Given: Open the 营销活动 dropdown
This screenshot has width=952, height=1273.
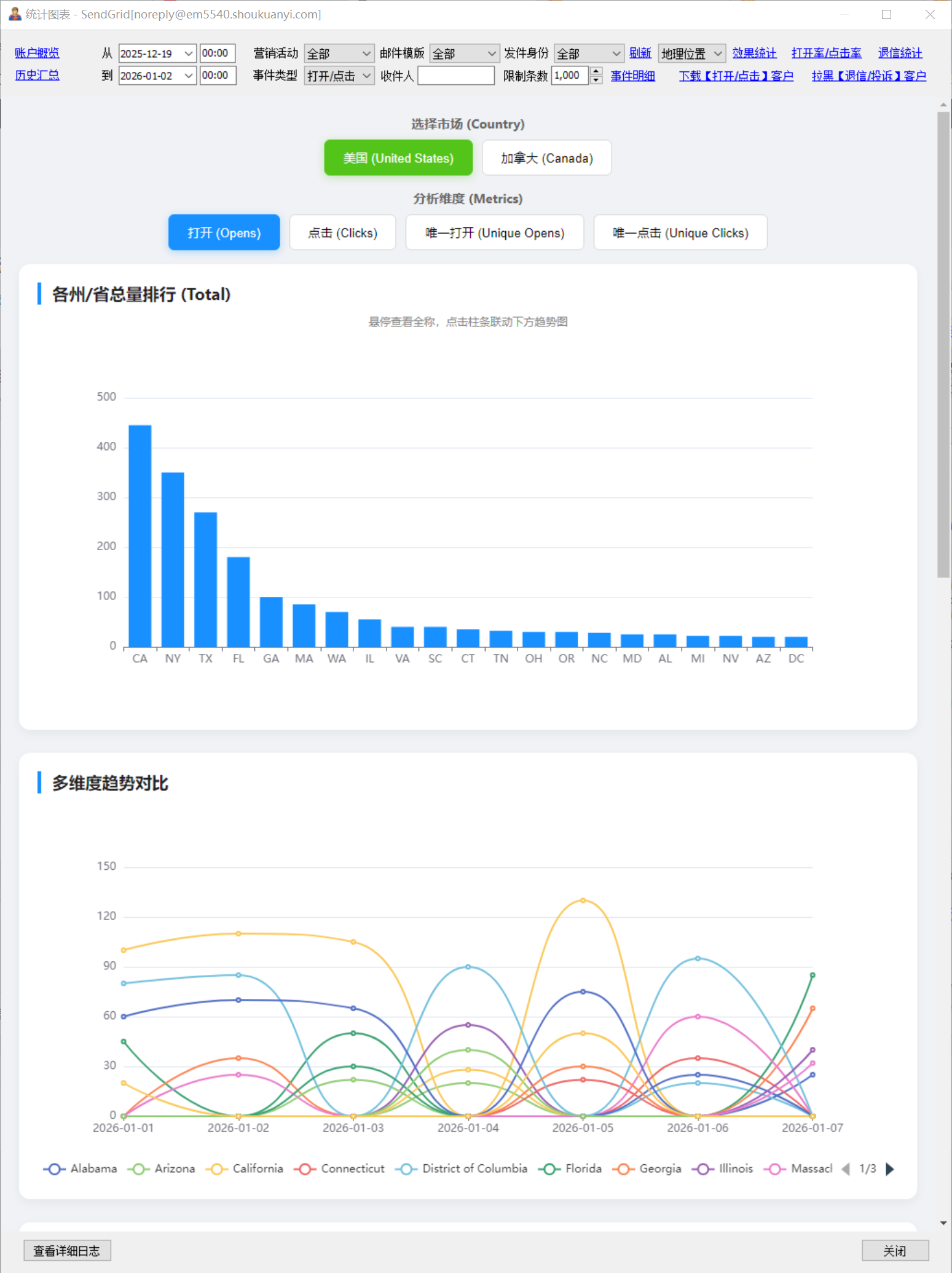Looking at the screenshot, I should pyautogui.click(x=339, y=53).
